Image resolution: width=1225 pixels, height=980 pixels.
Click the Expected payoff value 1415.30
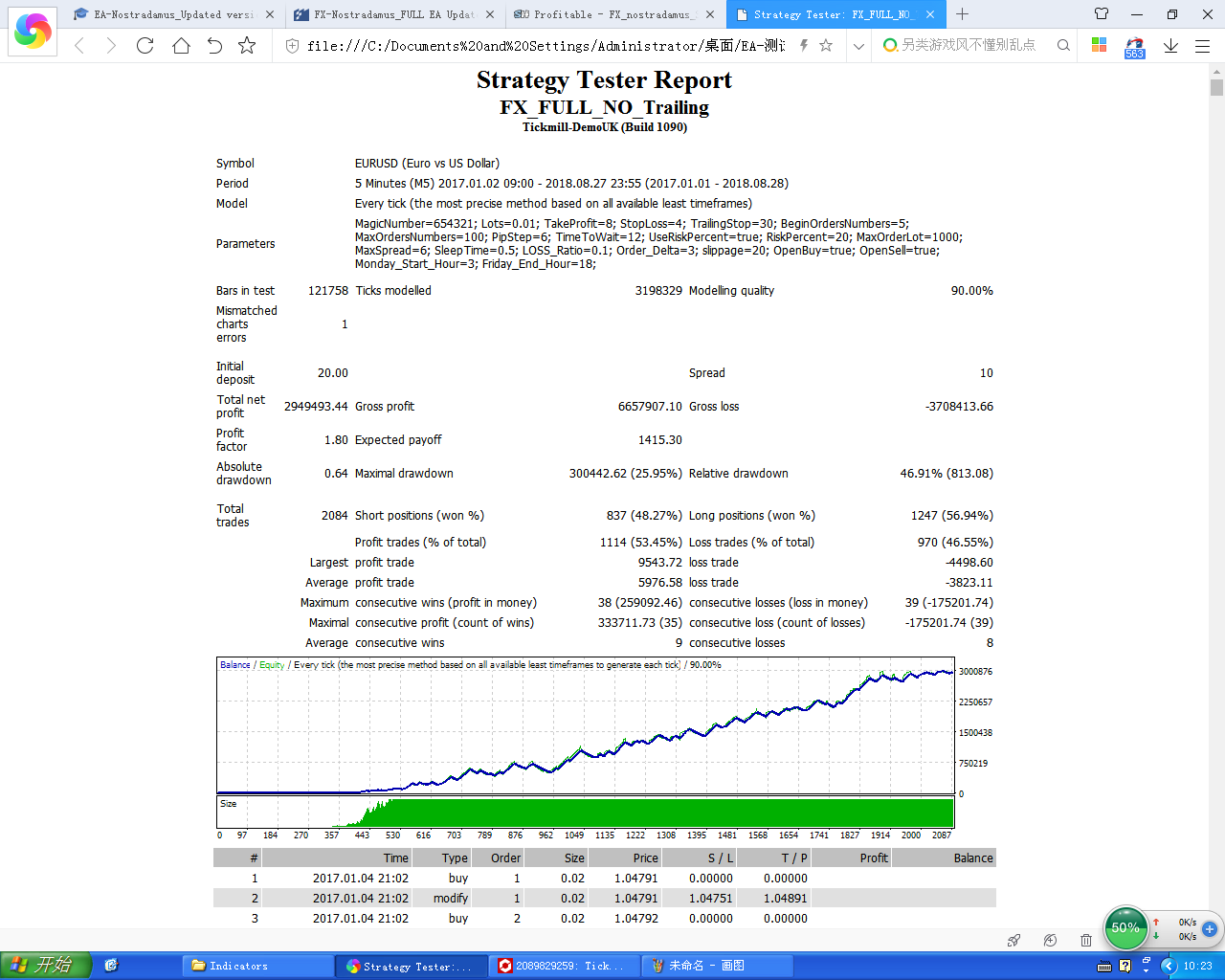(x=660, y=440)
